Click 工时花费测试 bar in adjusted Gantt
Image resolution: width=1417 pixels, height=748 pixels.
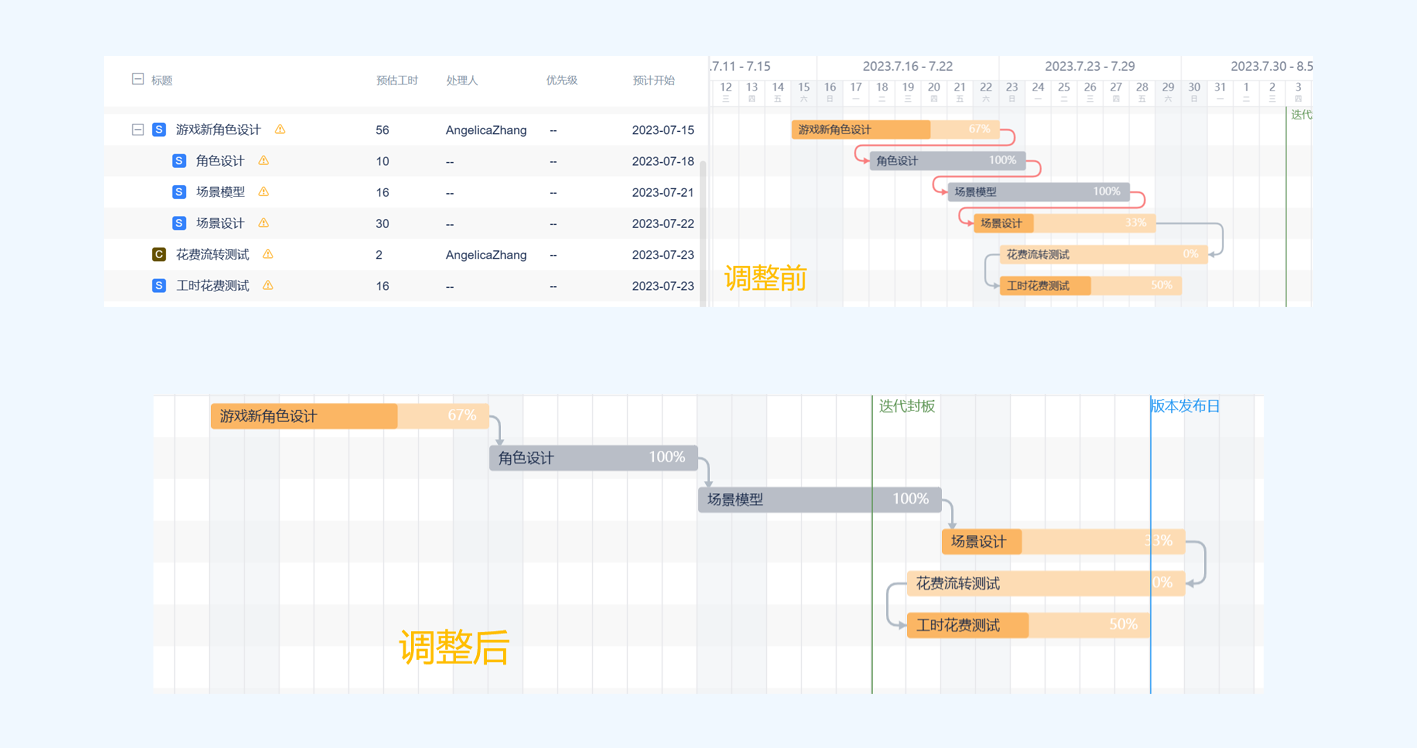coord(1028,625)
